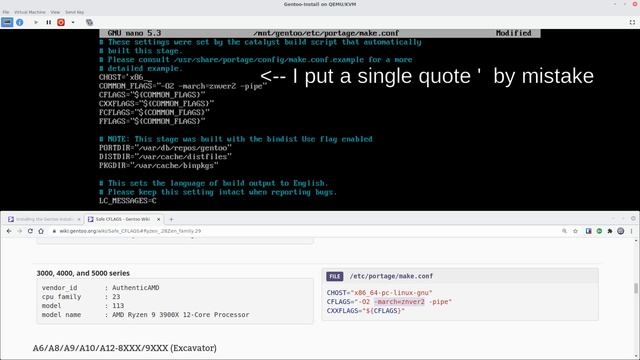Reload the wiki page
The image size is (640, 360).
(30, 231)
